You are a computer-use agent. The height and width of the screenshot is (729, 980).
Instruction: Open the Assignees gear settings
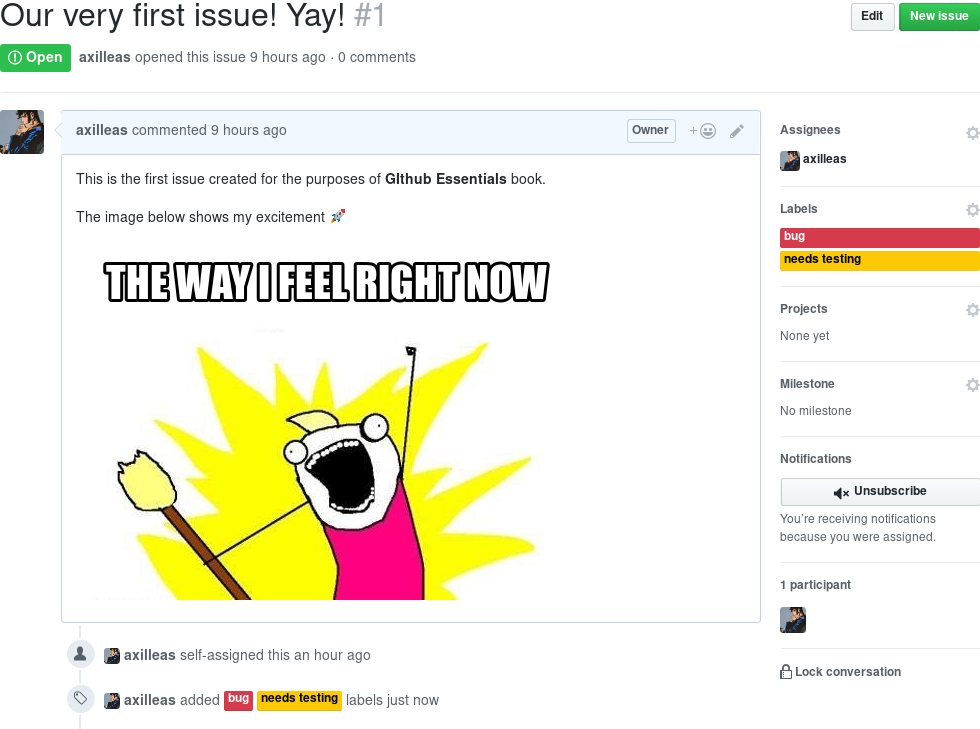pyautogui.click(x=972, y=133)
